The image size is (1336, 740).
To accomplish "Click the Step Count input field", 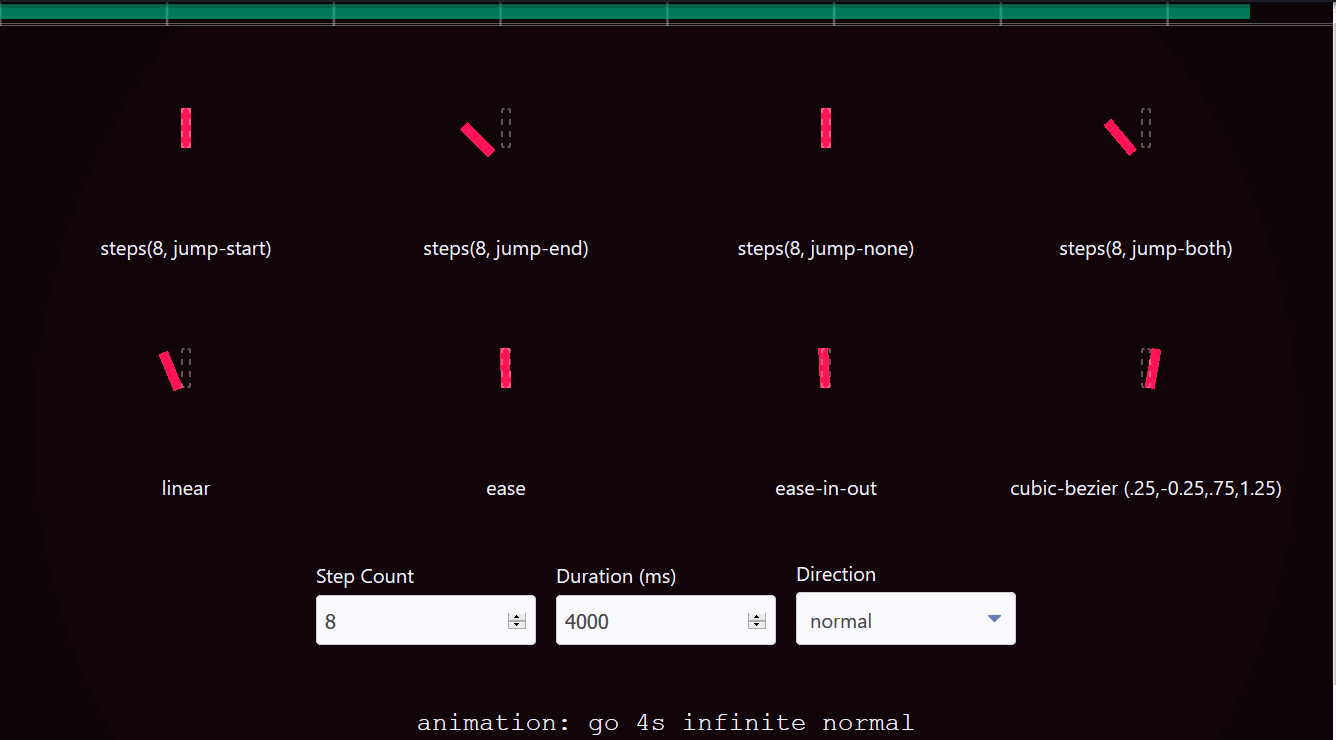I will 425,620.
